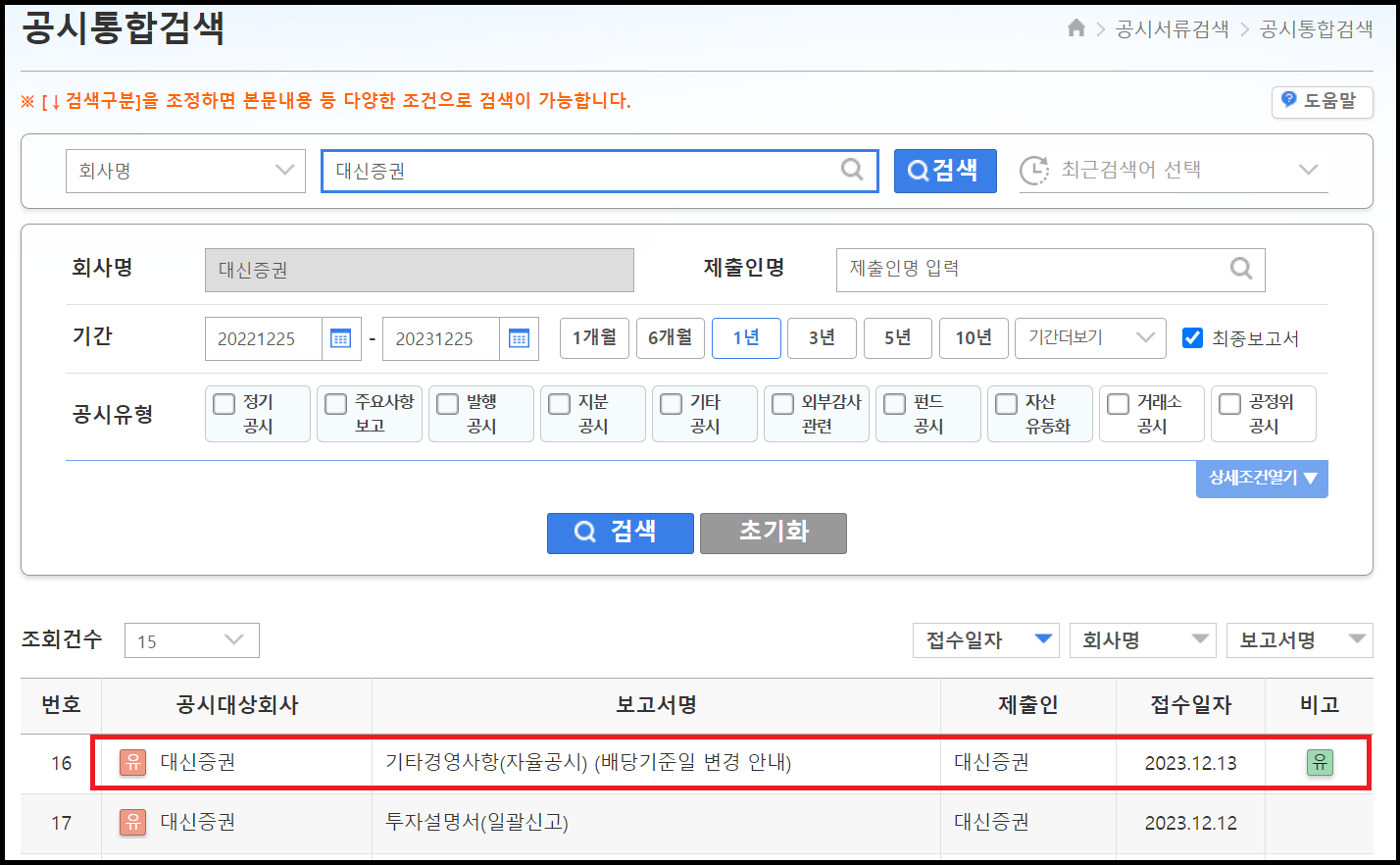
Task: Check the 거래소공시 disclosure type
Action: coord(1119,403)
